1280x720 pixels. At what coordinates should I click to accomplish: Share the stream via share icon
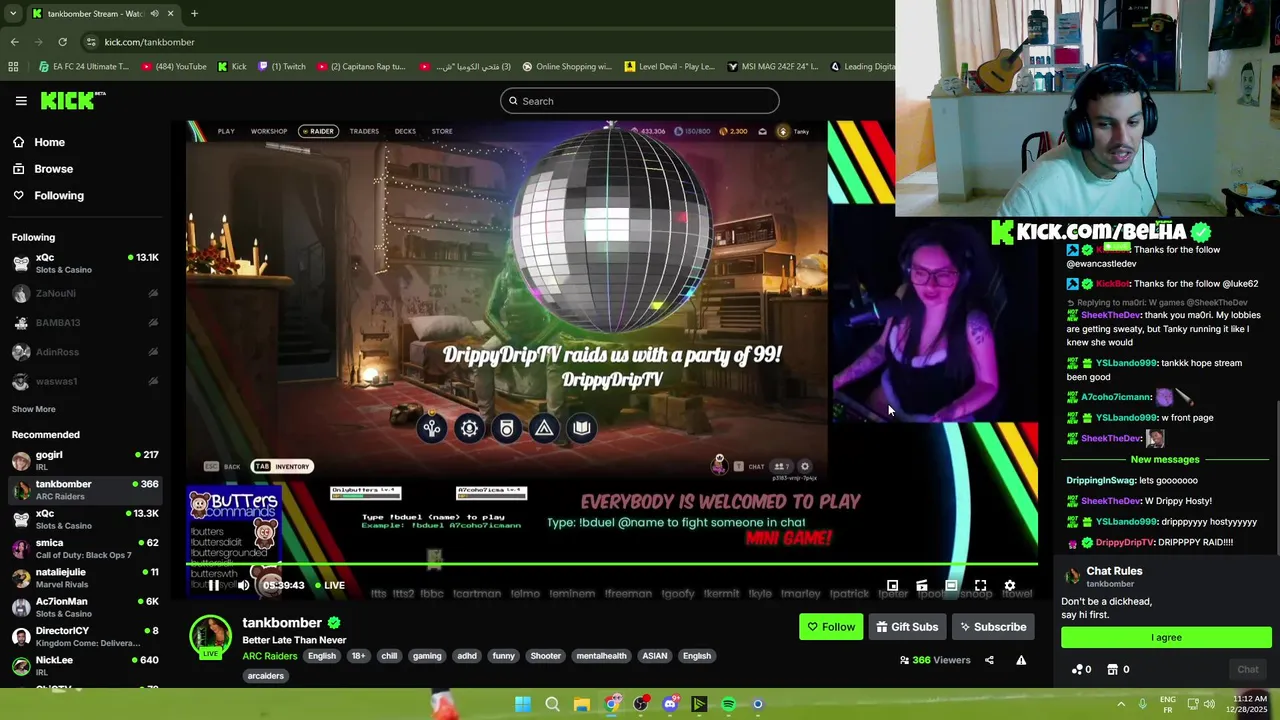(x=989, y=660)
